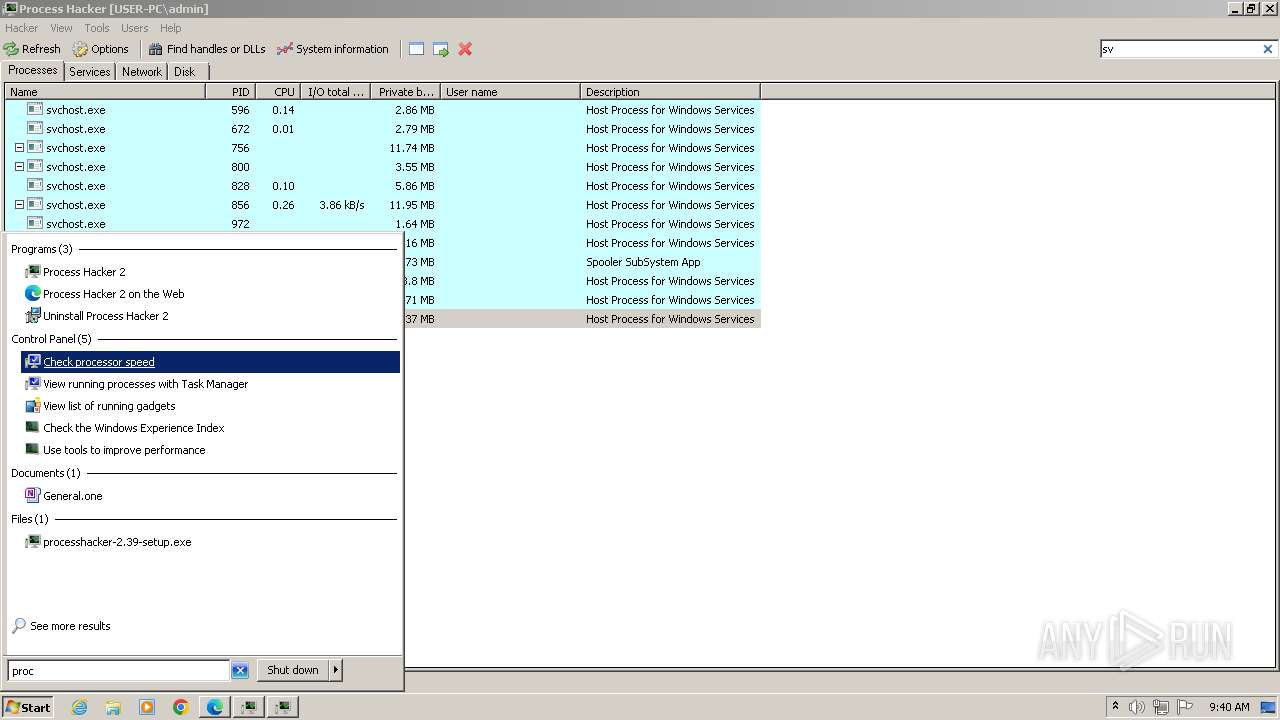Screen dimensions: 1280x720
Task: Click the volume speaker tray icon
Action: click(x=1137, y=707)
